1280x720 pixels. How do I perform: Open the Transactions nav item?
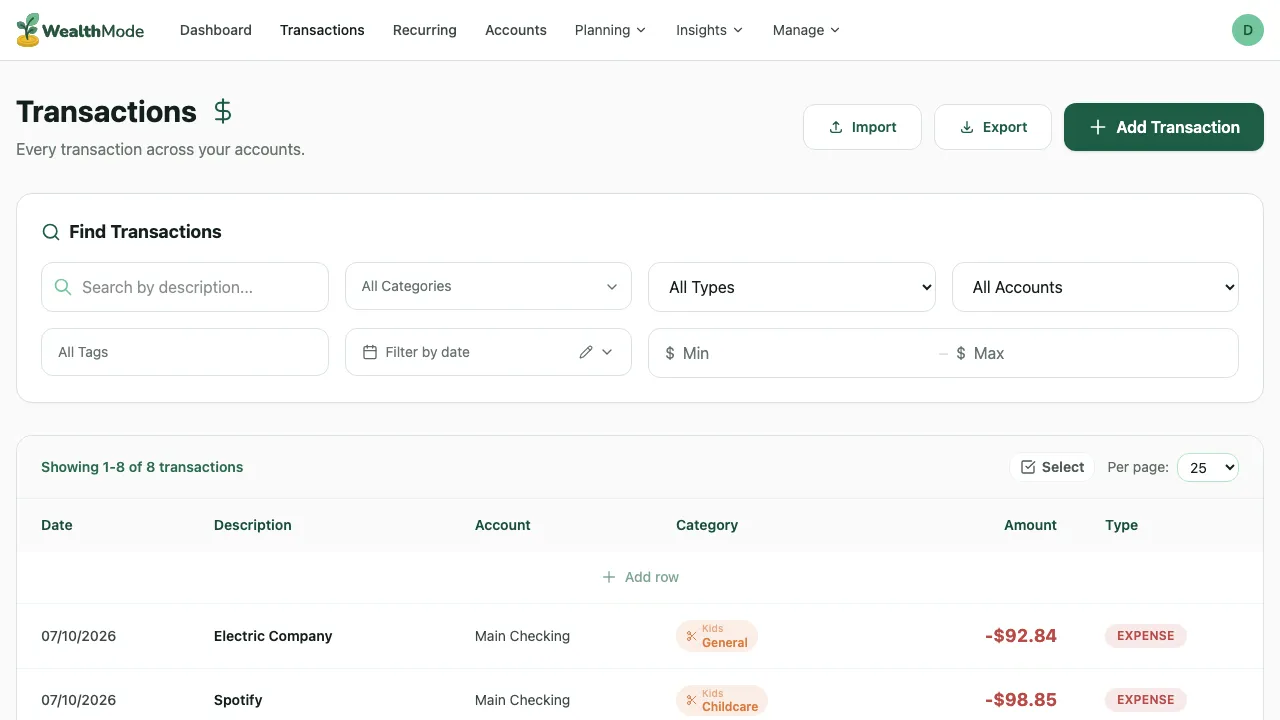pyautogui.click(x=322, y=30)
